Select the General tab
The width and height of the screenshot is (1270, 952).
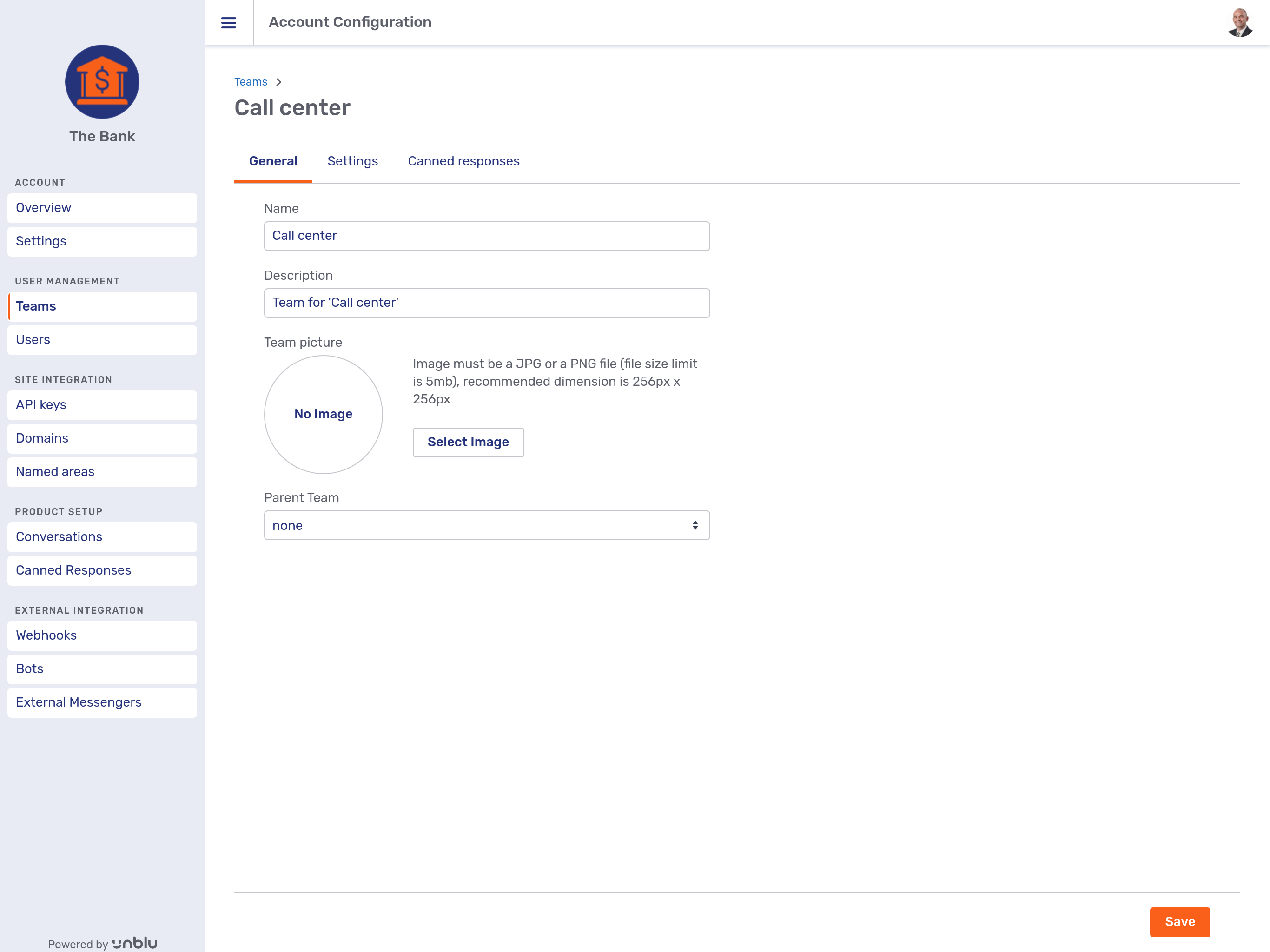coord(273,161)
